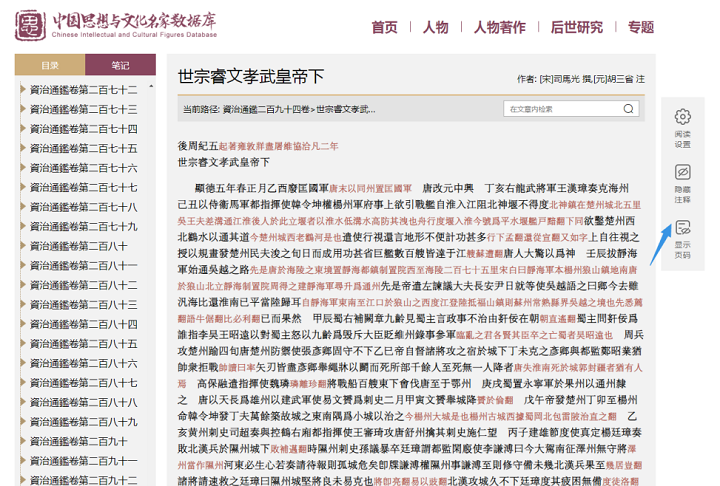Expand 資治通鑑卷第二百九十 tree node arrow
This screenshot has width=720, height=486.
click(23, 441)
